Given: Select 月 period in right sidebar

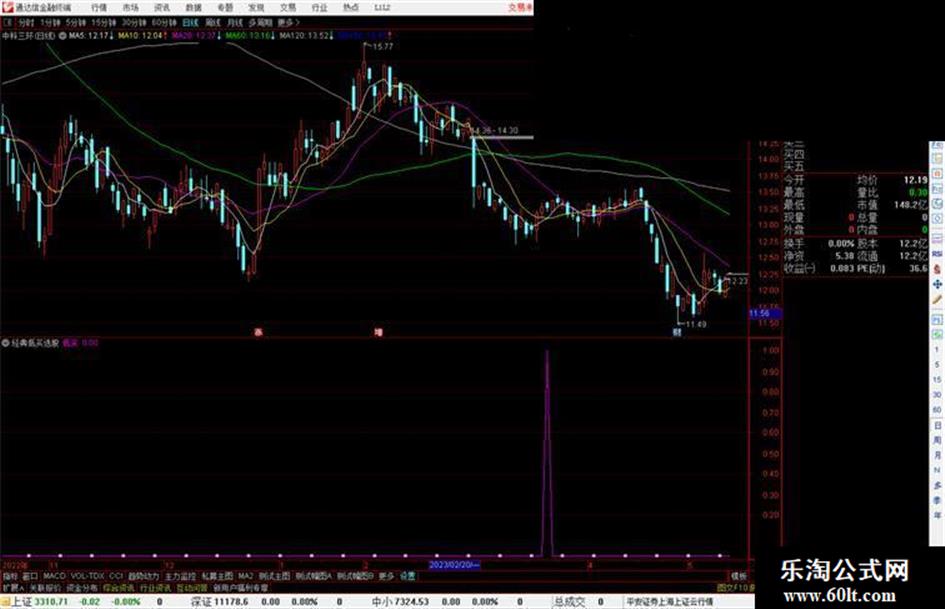Looking at the screenshot, I should [937, 456].
